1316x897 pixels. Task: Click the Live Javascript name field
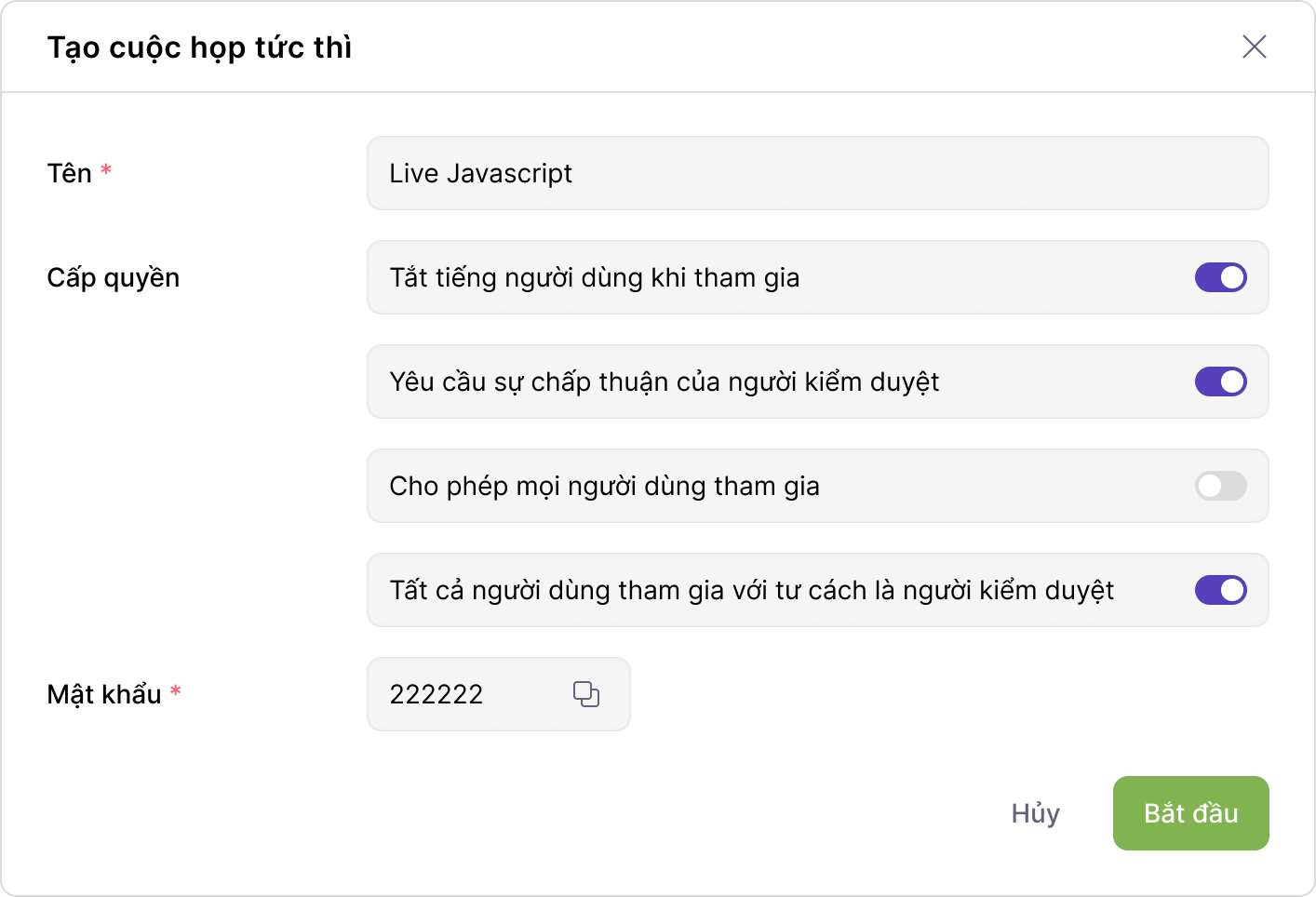(x=817, y=174)
